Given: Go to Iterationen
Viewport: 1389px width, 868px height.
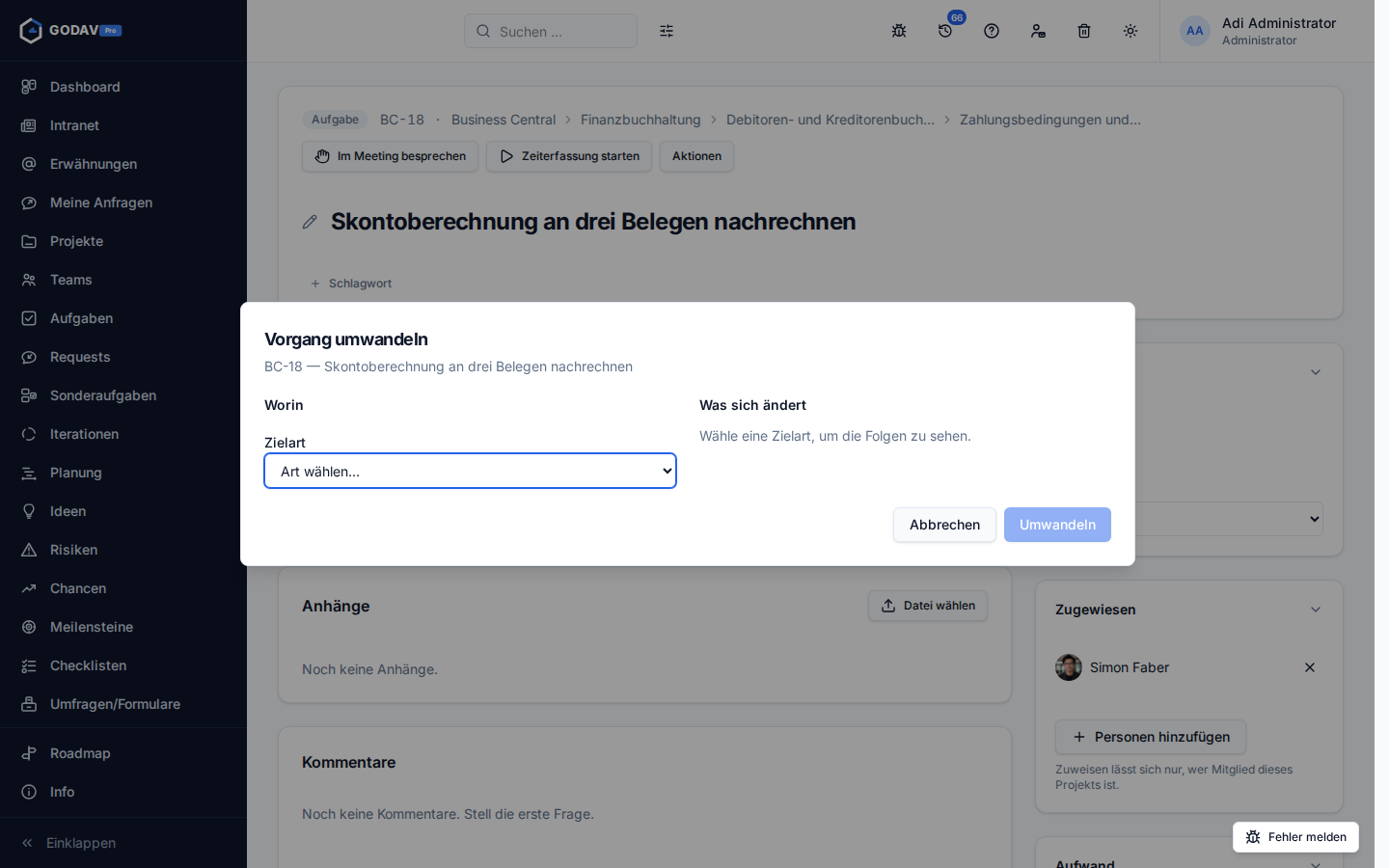Looking at the screenshot, I should 123,434.
